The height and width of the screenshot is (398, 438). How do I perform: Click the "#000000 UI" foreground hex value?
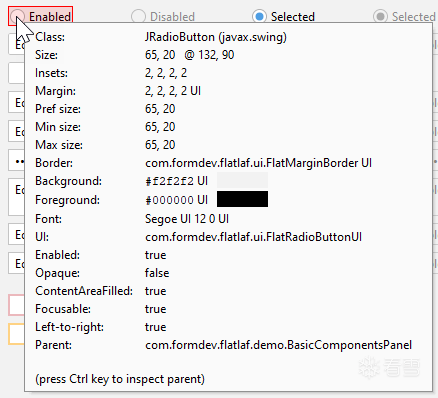(176, 200)
